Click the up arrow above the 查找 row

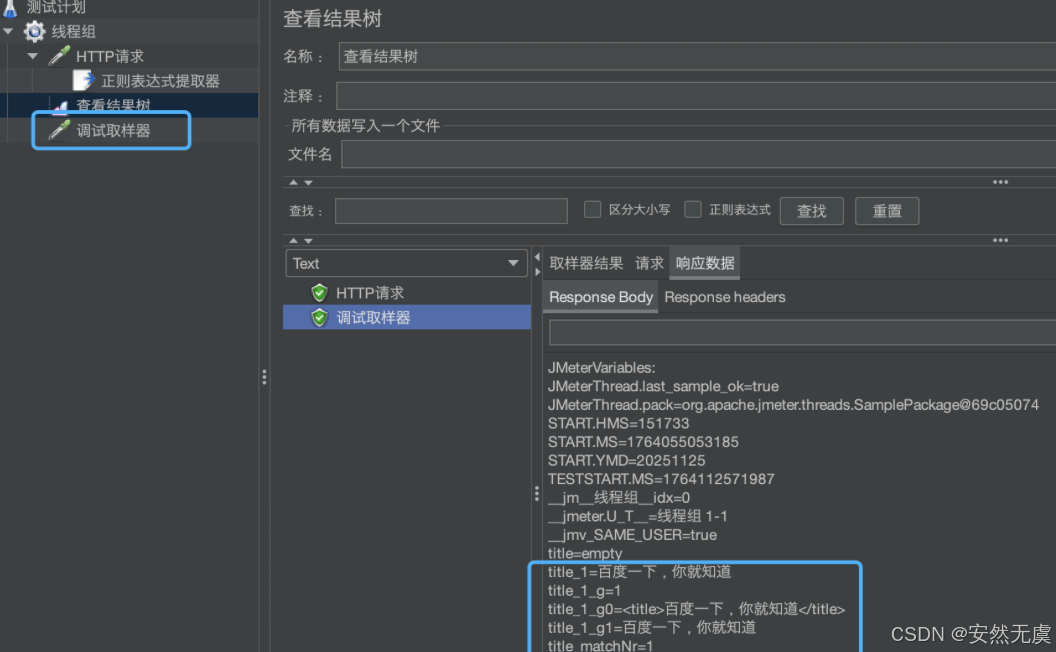click(293, 183)
